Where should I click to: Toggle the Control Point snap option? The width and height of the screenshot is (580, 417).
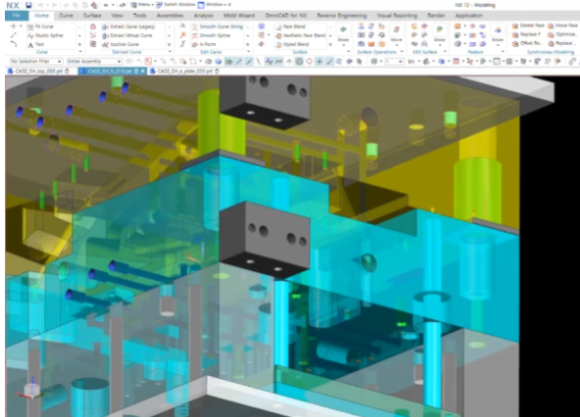pos(259,61)
